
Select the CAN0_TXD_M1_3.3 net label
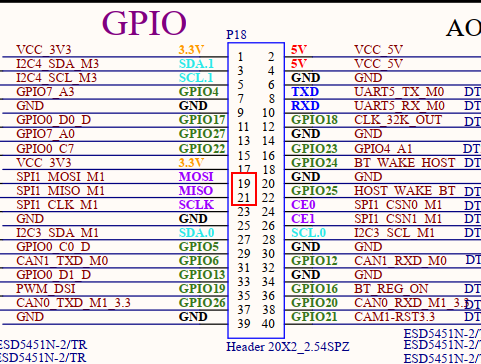click(73, 303)
